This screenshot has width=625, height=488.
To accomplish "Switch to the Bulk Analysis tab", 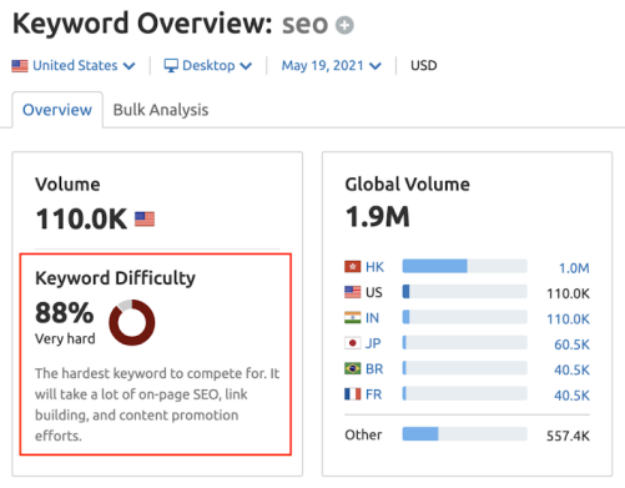I will pos(161,110).
